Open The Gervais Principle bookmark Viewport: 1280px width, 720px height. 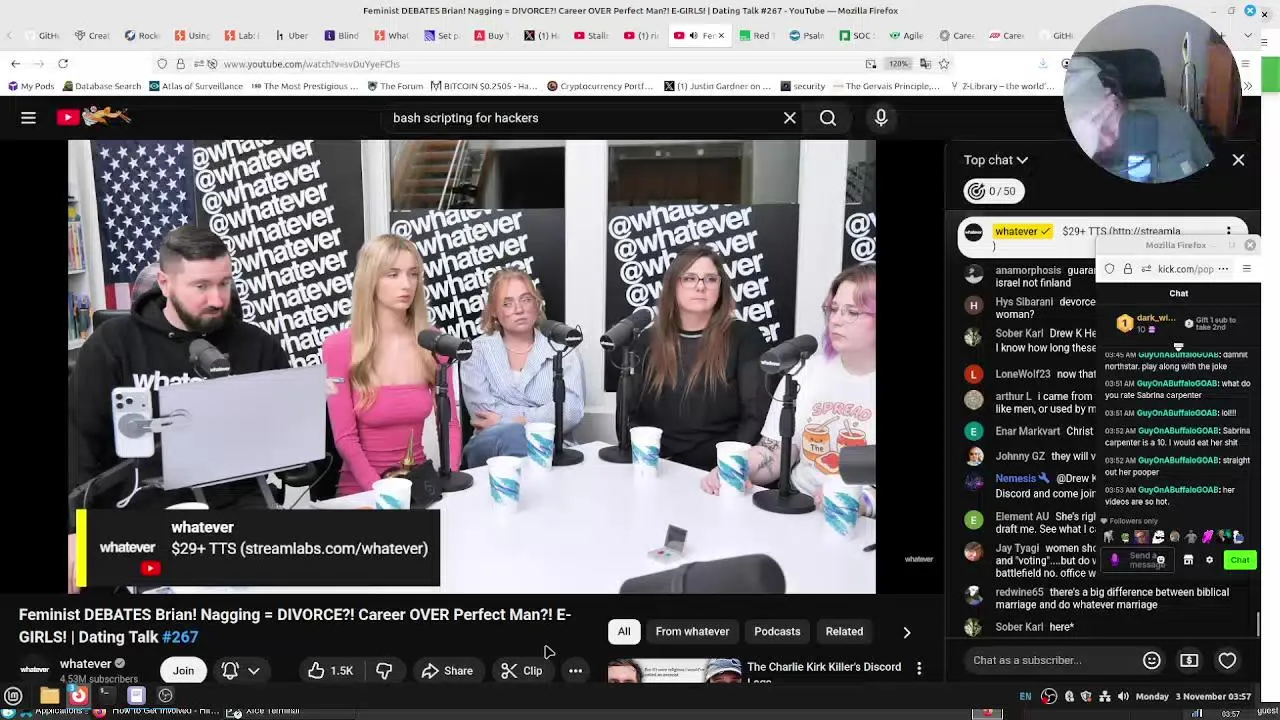[x=886, y=86]
